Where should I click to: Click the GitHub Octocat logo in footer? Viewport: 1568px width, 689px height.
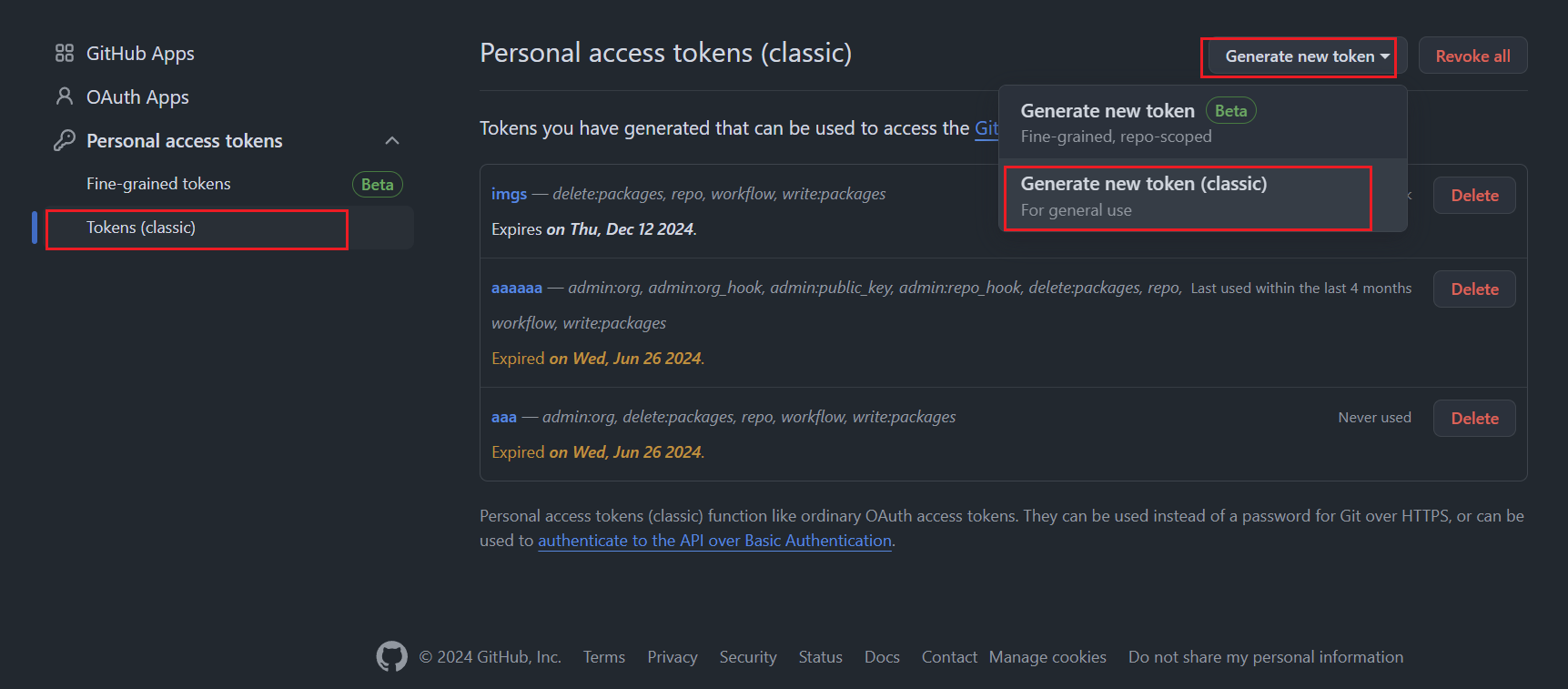pyautogui.click(x=392, y=656)
